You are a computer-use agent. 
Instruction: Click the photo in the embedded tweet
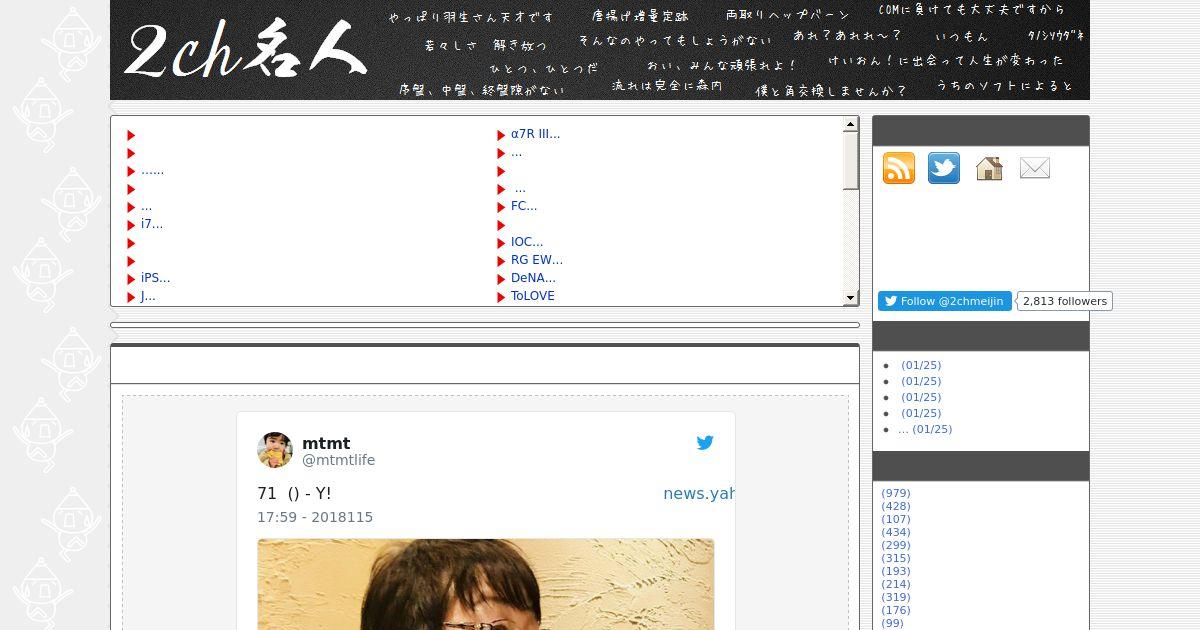pos(486,584)
